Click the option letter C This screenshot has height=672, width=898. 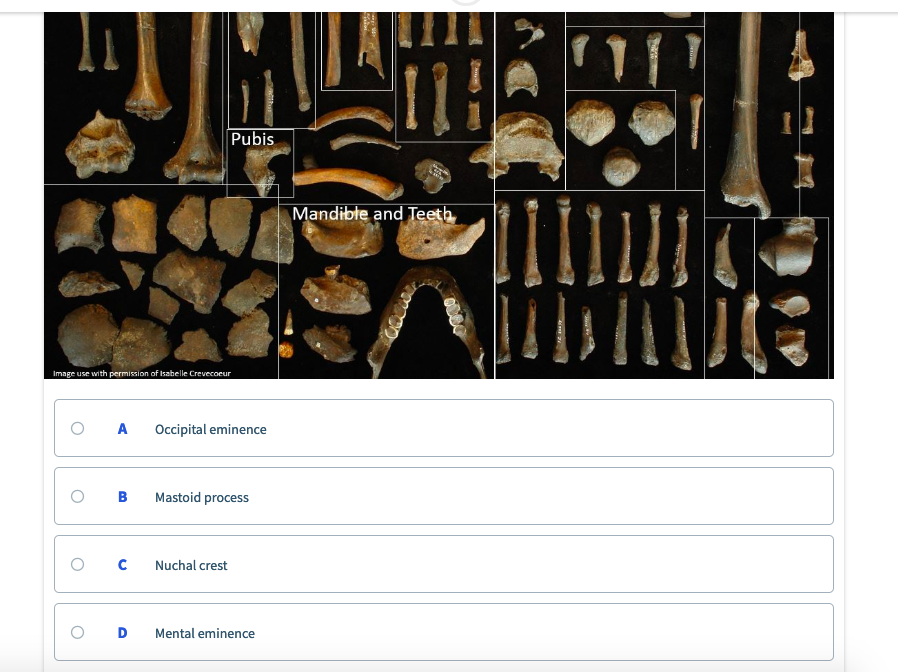pos(122,565)
